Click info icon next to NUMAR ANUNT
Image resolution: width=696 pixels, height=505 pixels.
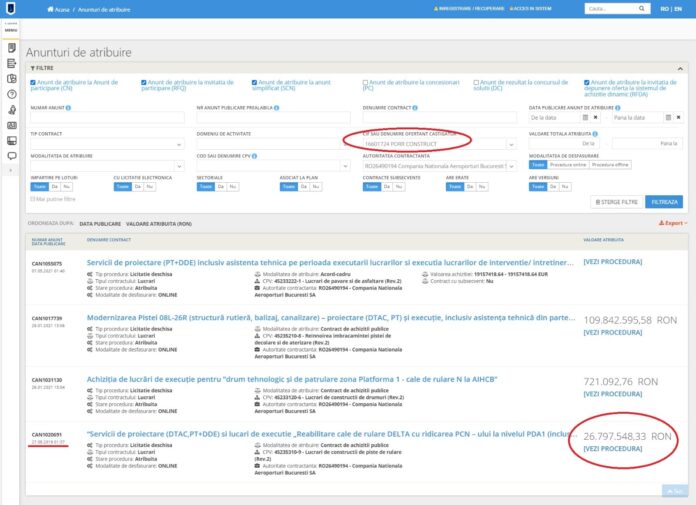click(x=70, y=106)
